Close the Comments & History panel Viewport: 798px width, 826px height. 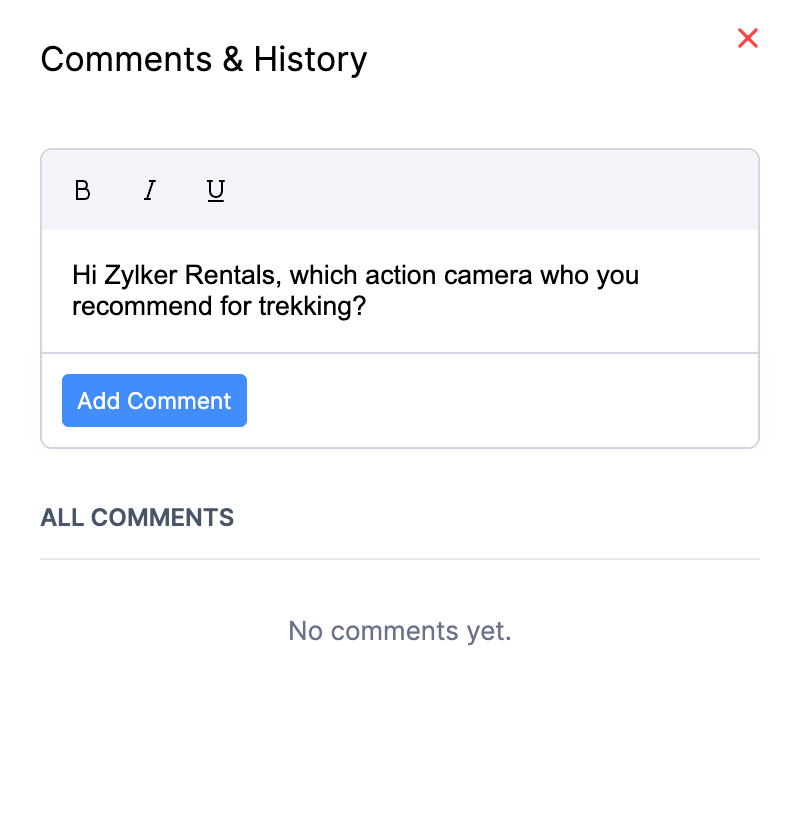[747, 38]
